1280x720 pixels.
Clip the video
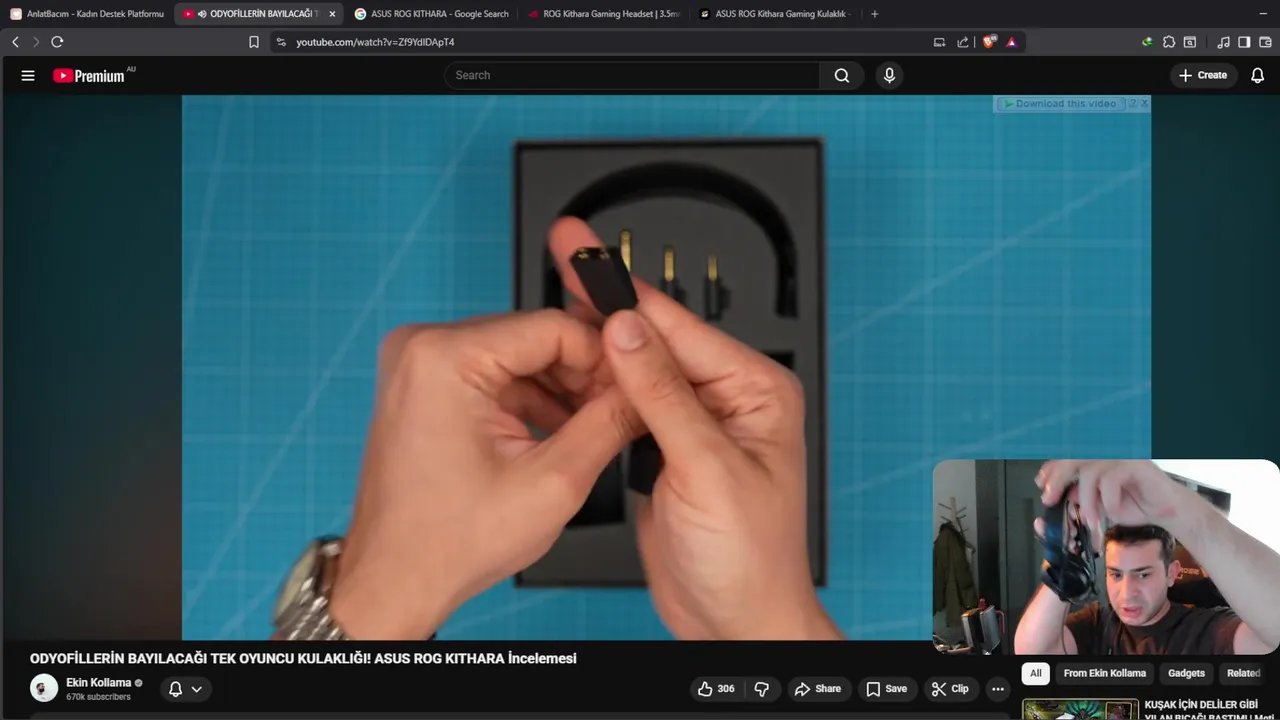point(950,689)
